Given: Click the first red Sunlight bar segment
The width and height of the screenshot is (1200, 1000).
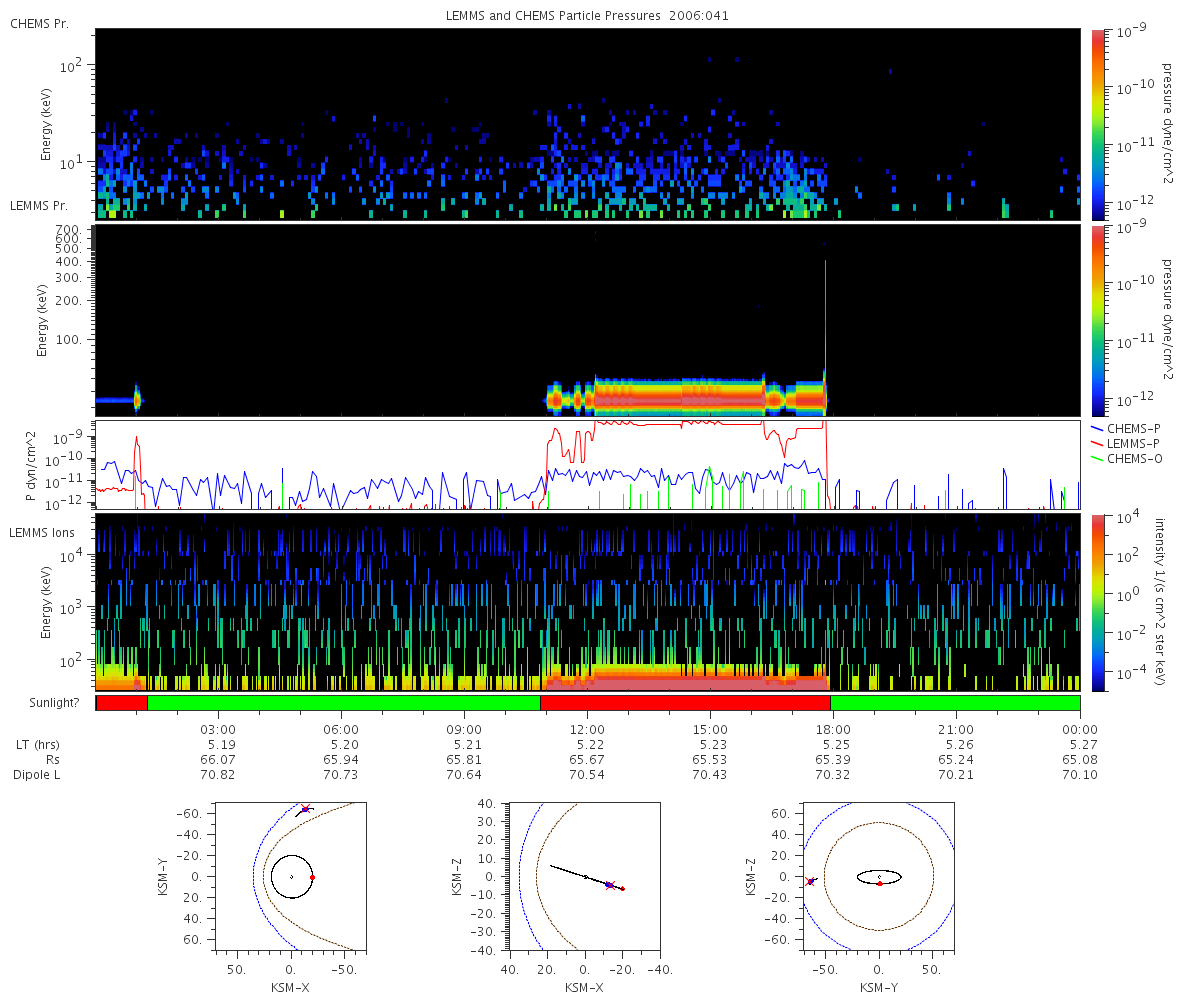Looking at the screenshot, I should tap(122, 703).
